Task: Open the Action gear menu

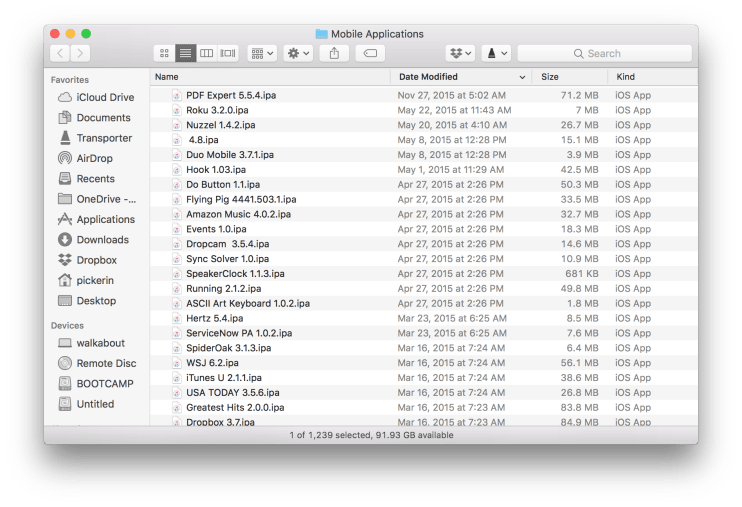Action: pos(298,53)
